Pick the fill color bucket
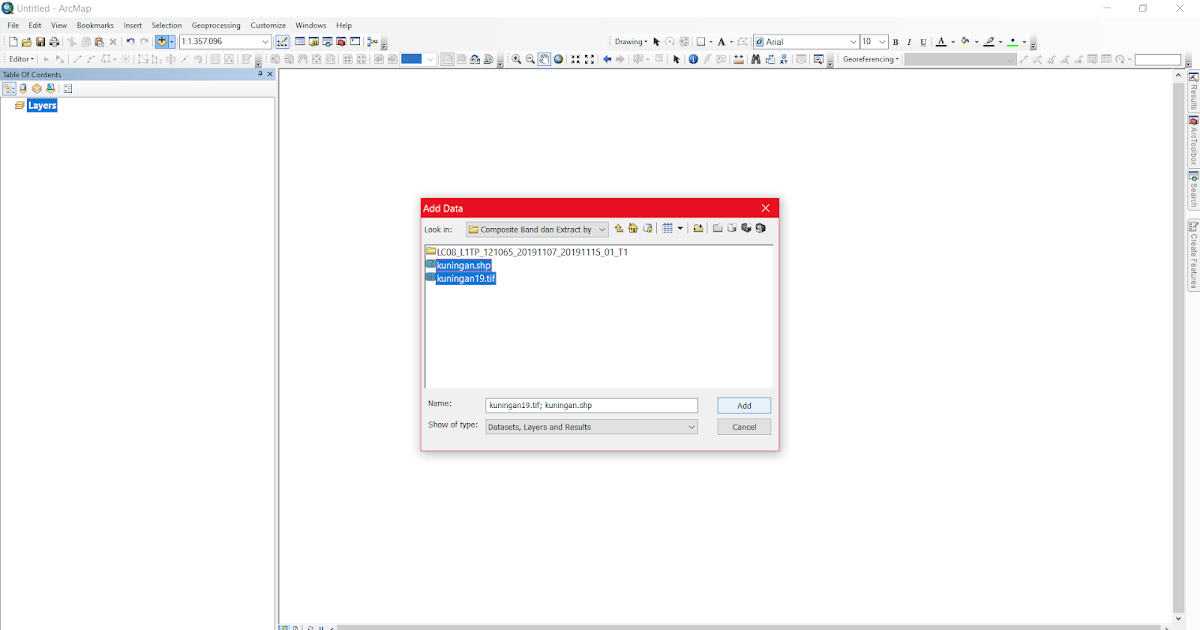Viewport: 1200px width, 630px height. (x=965, y=42)
